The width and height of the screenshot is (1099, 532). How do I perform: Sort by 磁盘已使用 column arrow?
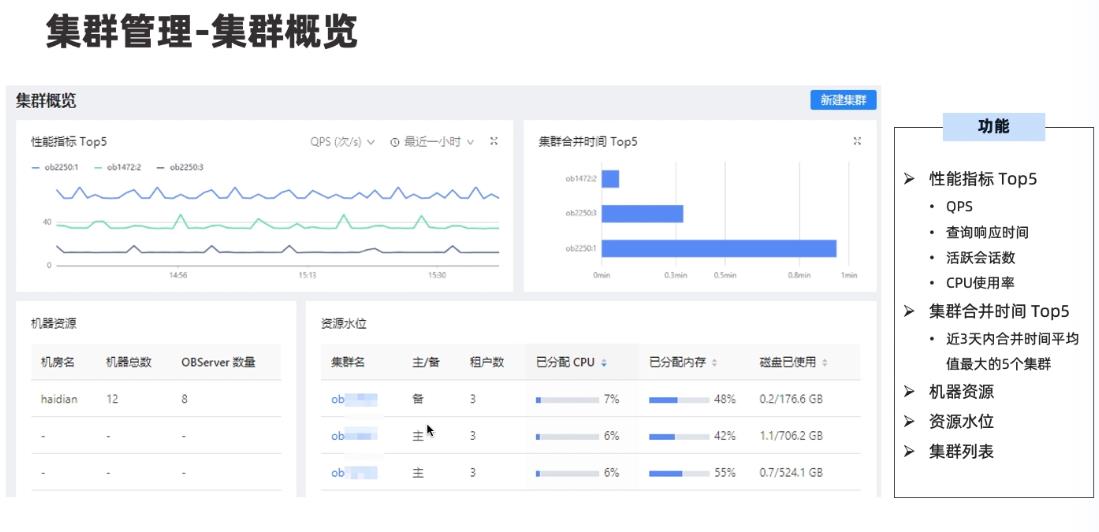click(x=825, y=363)
